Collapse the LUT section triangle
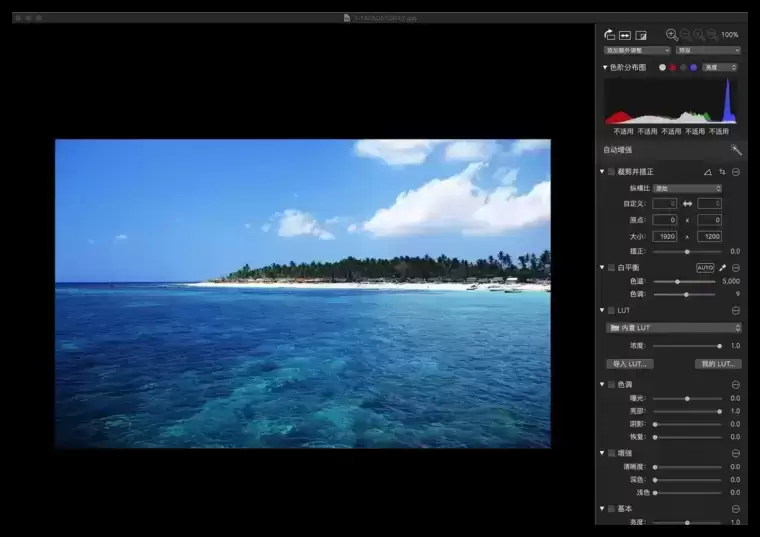Viewport: 760px width, 537px height. pyautogui.click(x=602, y=310)
